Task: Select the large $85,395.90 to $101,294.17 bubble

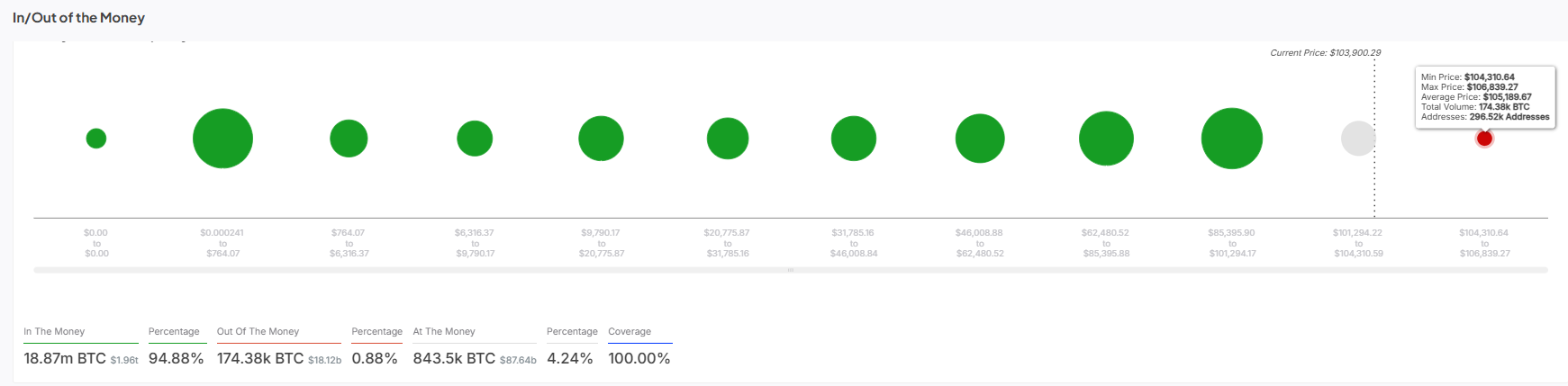Action: pos(1232,139)
